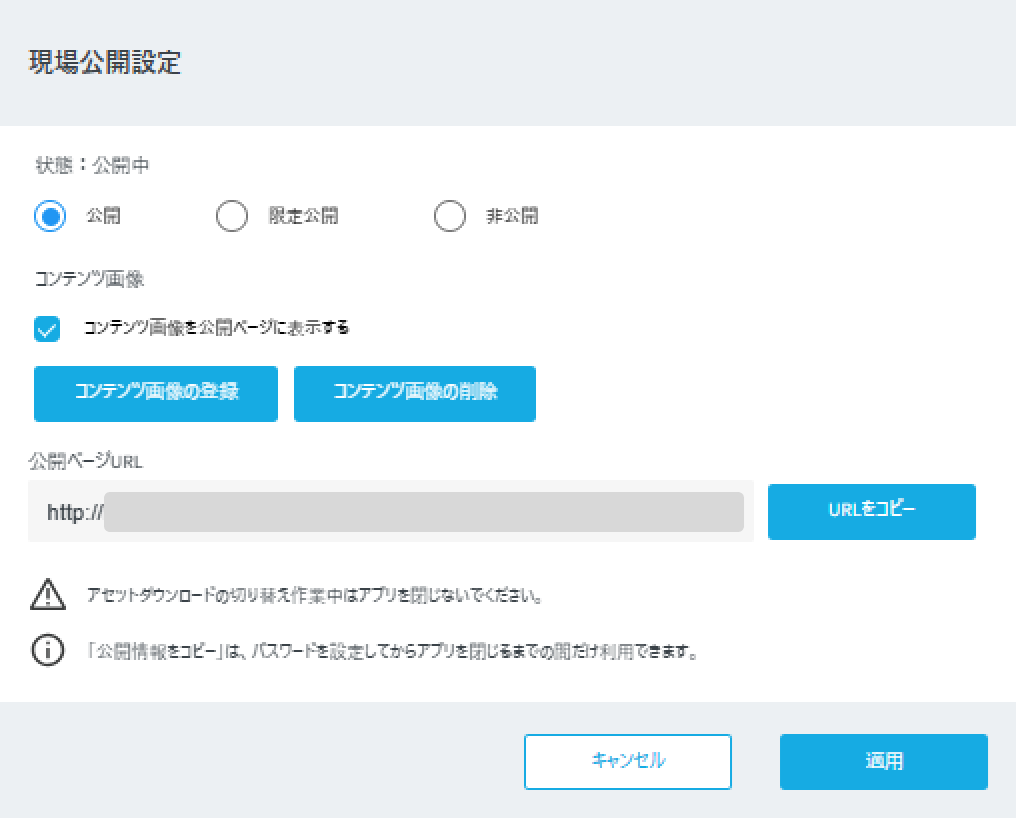Copy the link with URLをコピー
The width and height of the screenshot is (1016, 818).
pos(871,511)
